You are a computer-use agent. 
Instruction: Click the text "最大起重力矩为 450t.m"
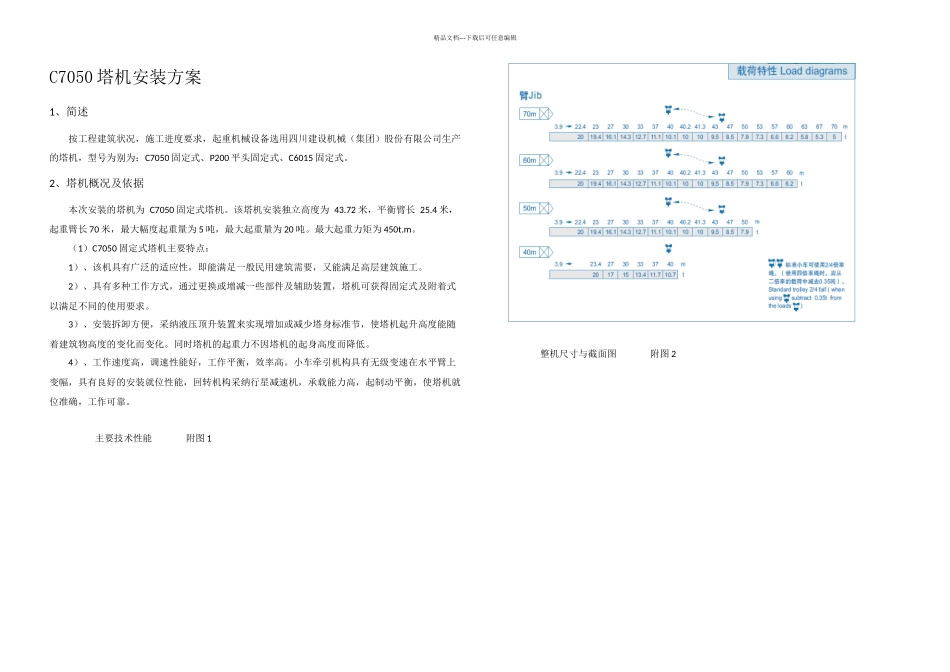point(365,229)
